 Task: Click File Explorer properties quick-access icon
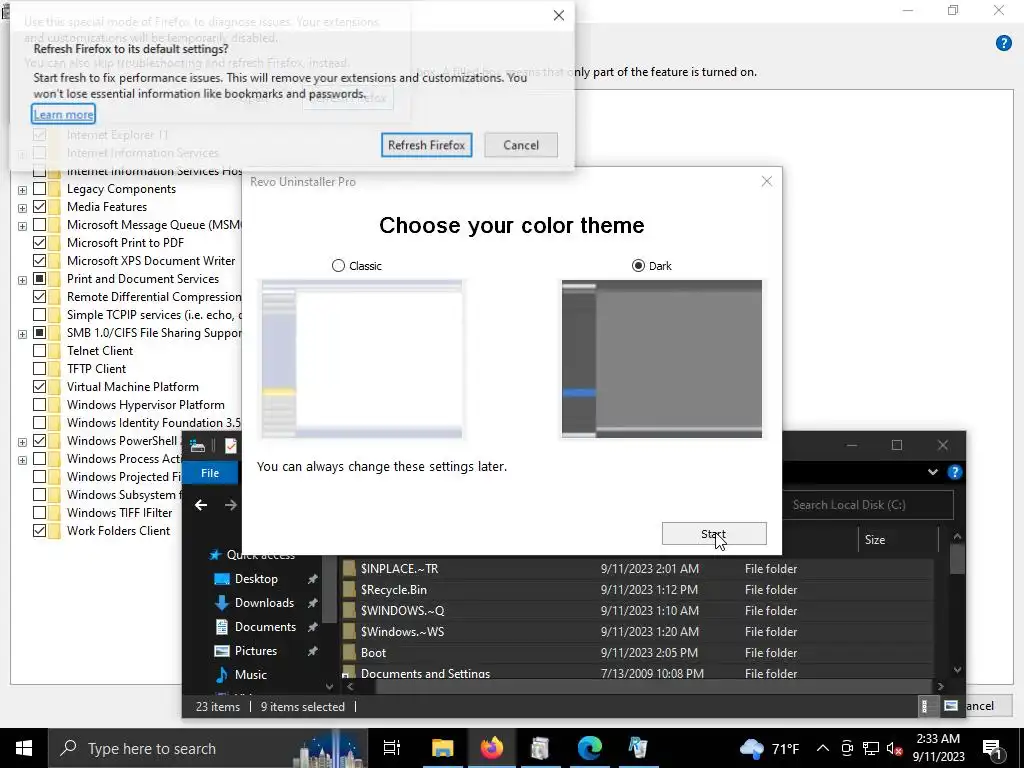[231, 445]
